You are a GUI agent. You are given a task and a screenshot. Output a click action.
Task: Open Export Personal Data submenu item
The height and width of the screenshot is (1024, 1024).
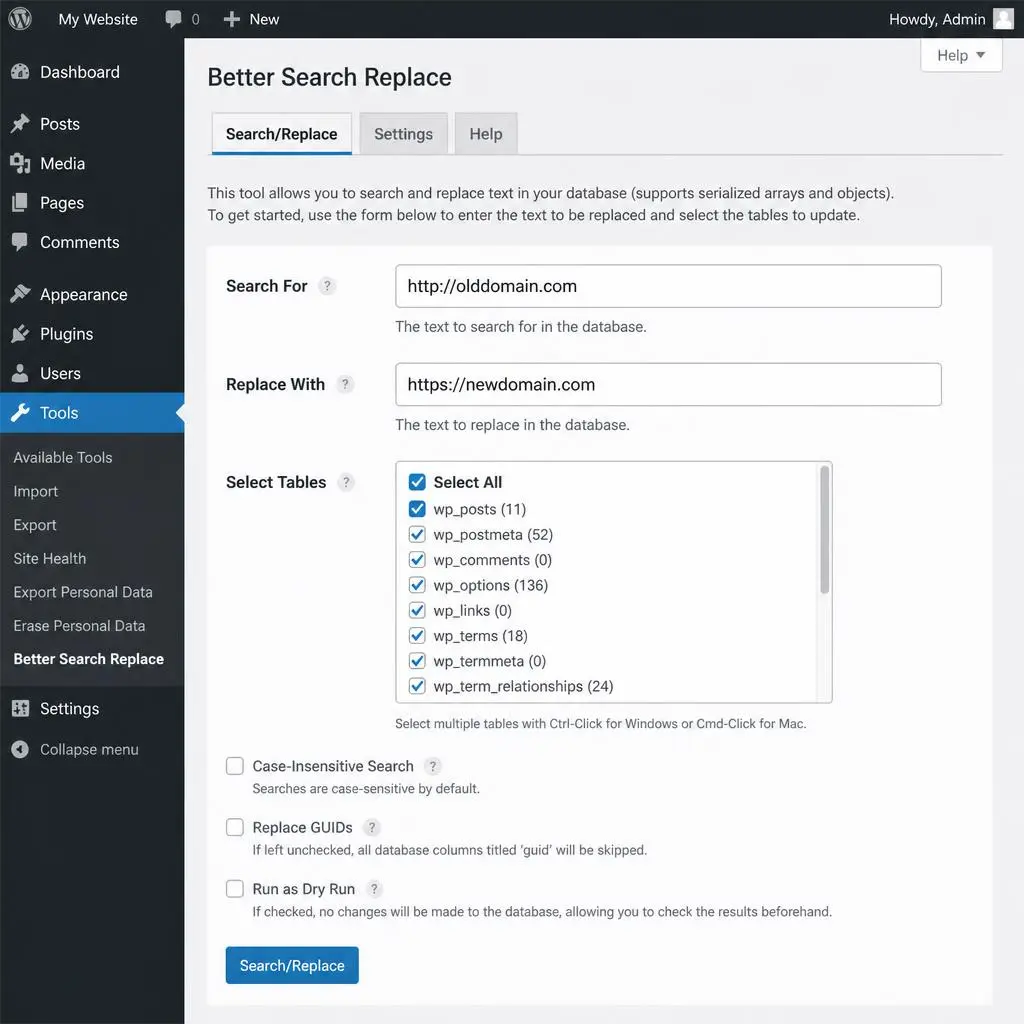coord(83,592)
